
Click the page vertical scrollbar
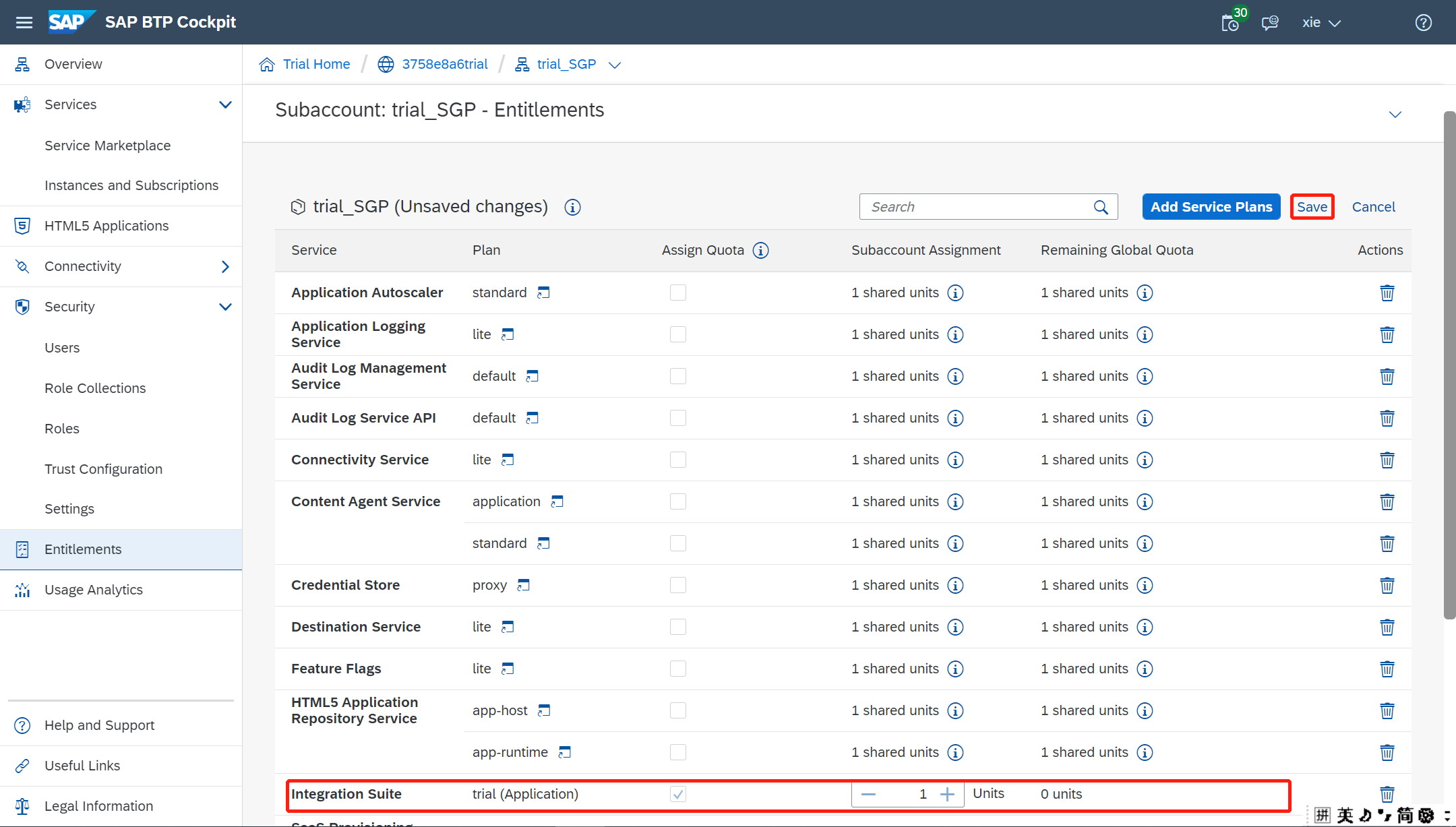(1449, 365)
